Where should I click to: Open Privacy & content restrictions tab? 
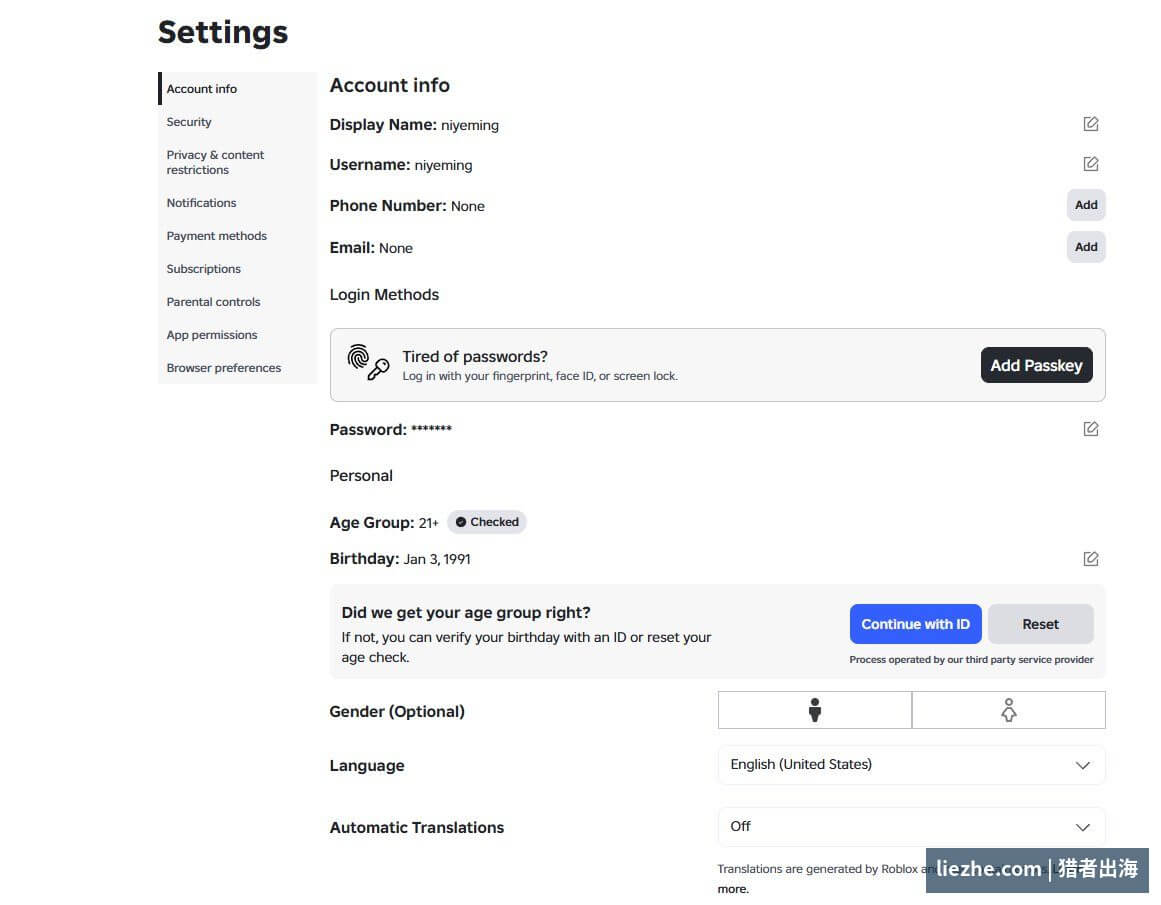point(237,162)
